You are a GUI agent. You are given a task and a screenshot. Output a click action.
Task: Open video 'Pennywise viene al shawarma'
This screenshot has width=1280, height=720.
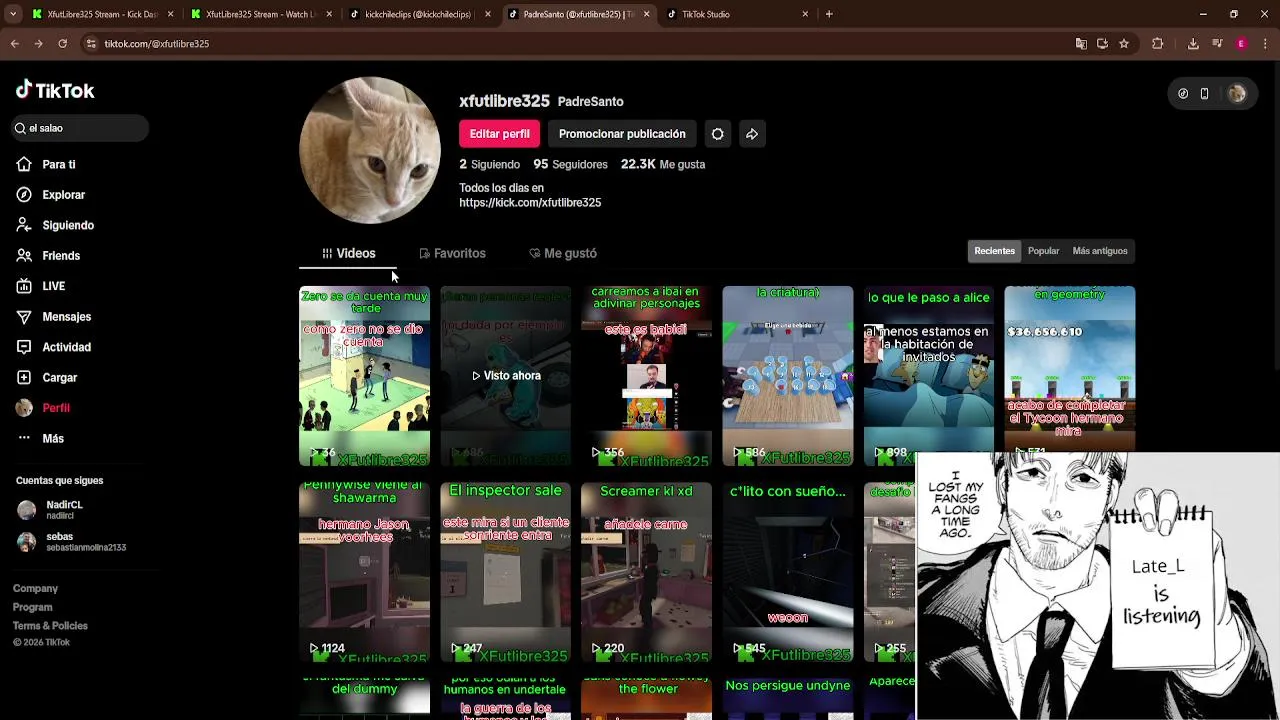pos(364,572)
